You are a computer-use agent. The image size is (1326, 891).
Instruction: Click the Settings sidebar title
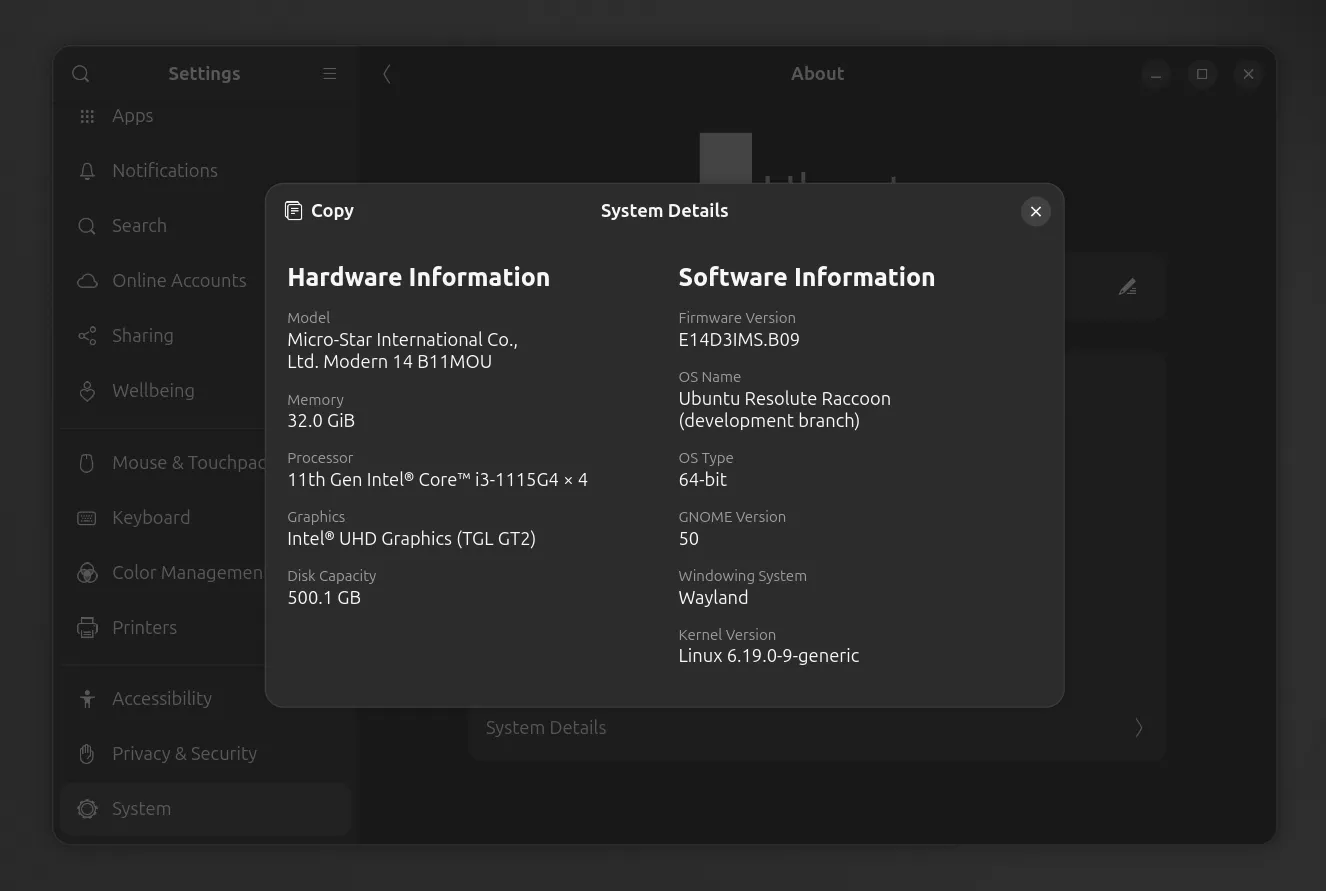pyautogui.click(x=204, y=74)
